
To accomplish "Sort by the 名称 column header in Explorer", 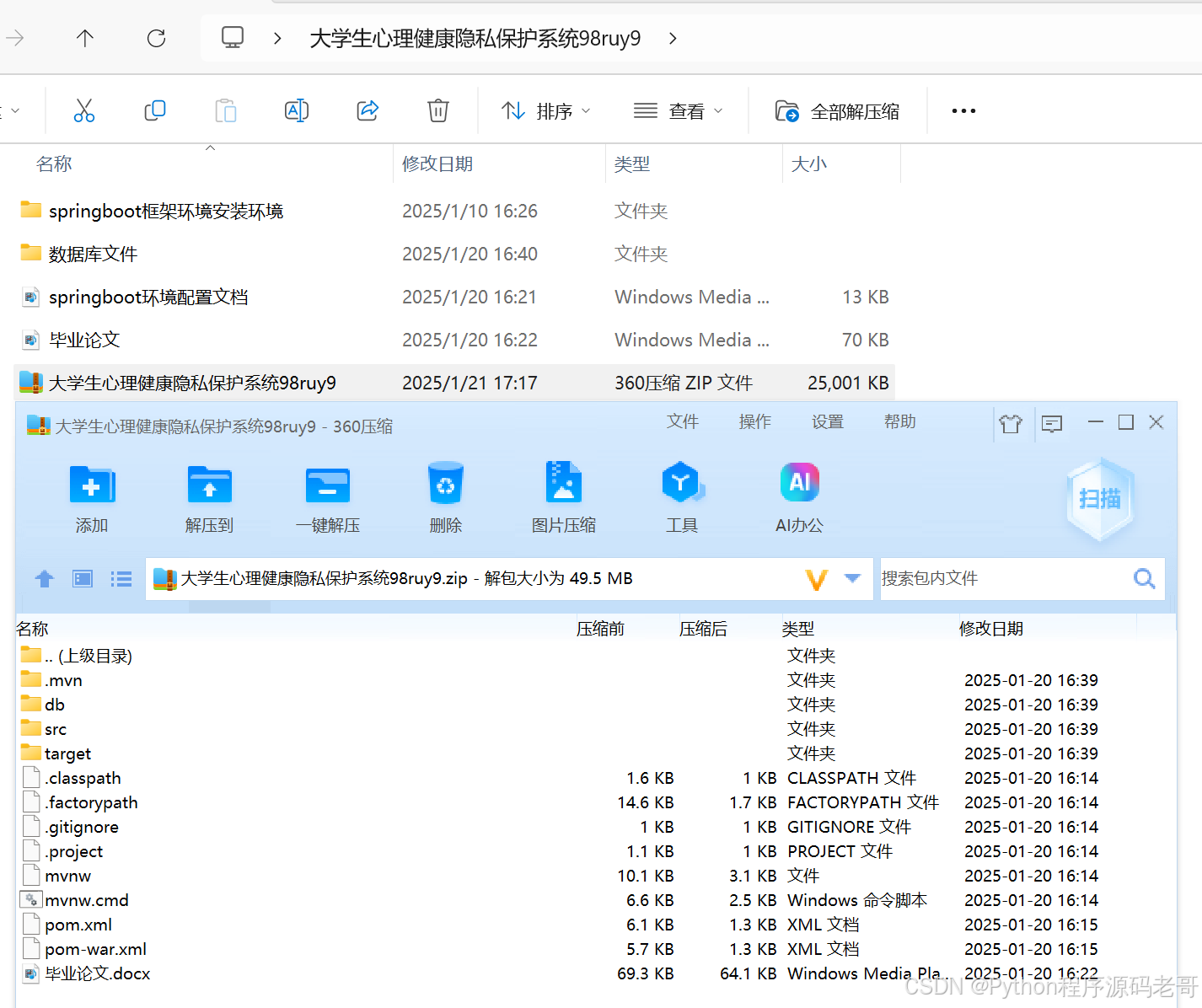I will tap(54, 164).
